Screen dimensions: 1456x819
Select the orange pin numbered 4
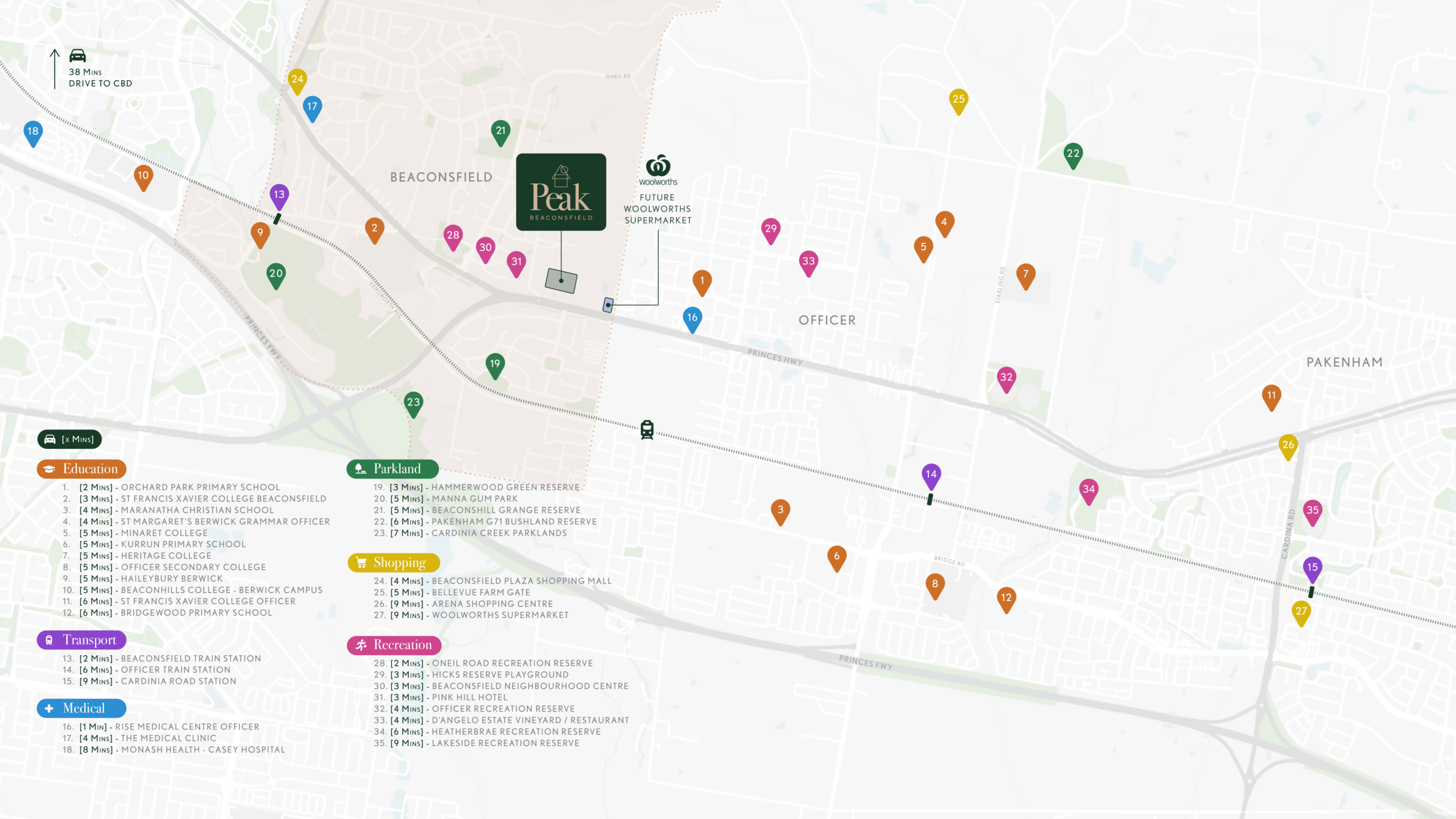[x=944, y=224]
